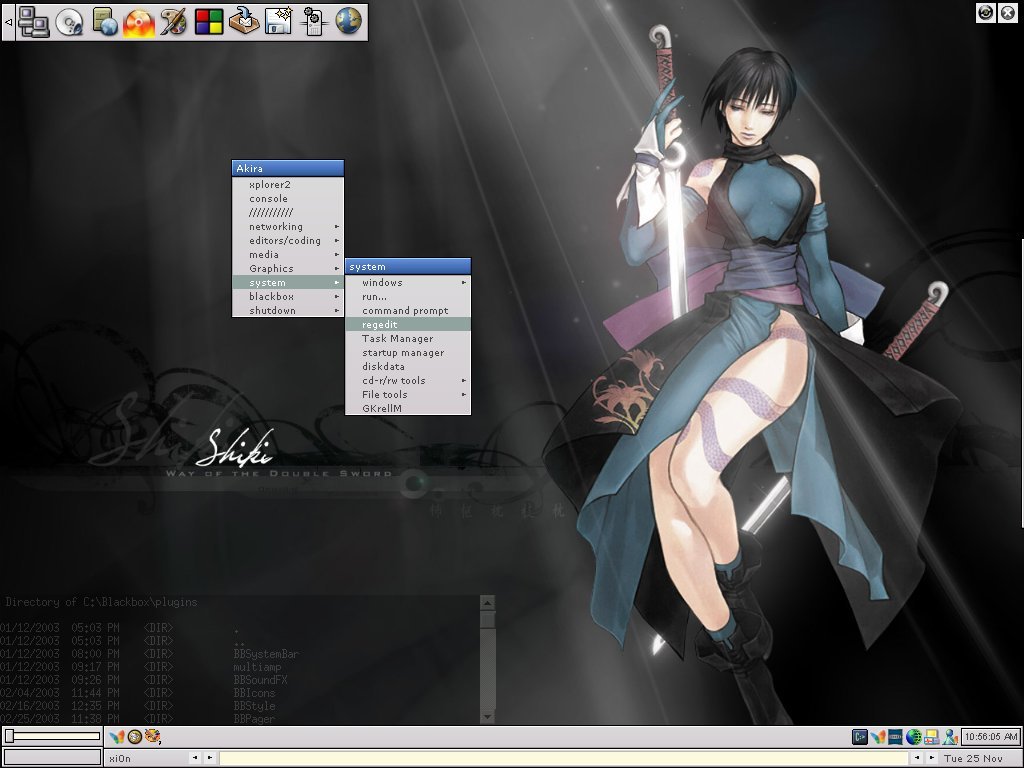Image resolution: width=1024 pixels, height=768 pixels.
Task: Click the slider handle in bottom-left bar
Action: point(9,737)
